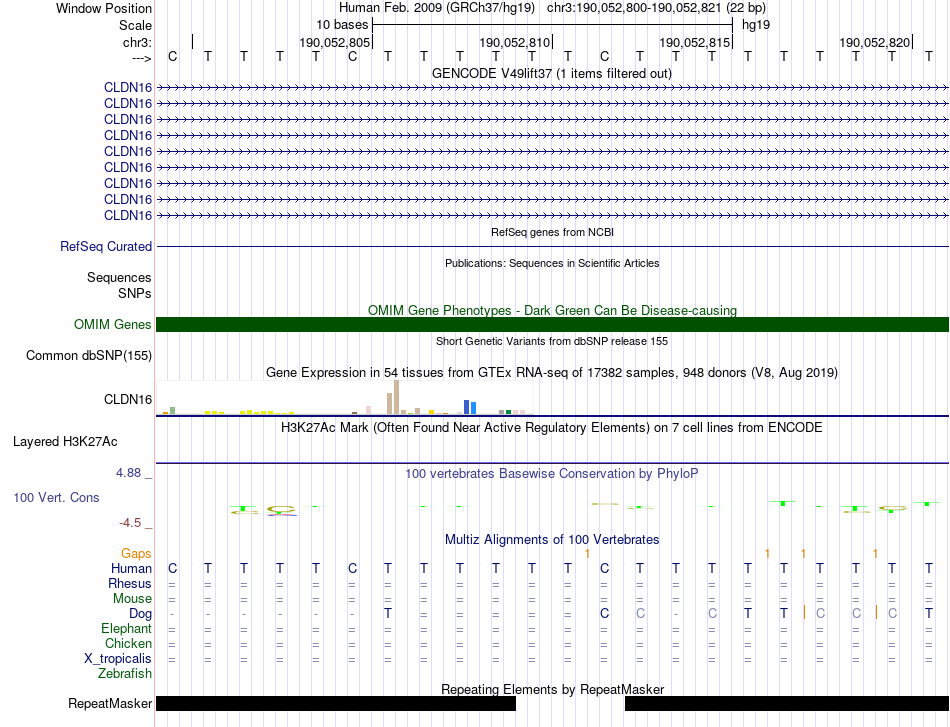950x727 pixels.
Task: Click the dark green OMIM gene bar
Action: pos(552,325)
